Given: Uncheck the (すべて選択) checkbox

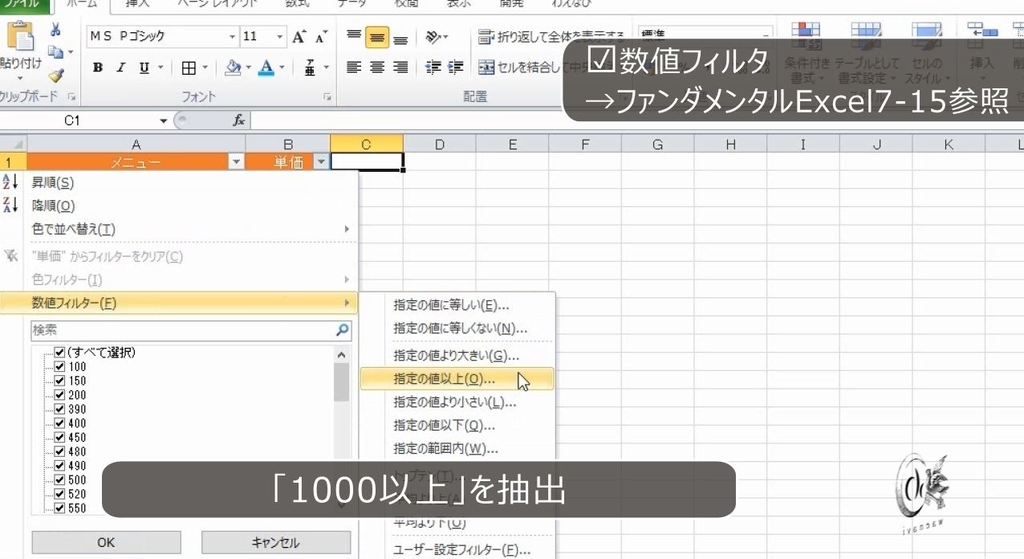Looking at the screenshot, I should point(59,353).
